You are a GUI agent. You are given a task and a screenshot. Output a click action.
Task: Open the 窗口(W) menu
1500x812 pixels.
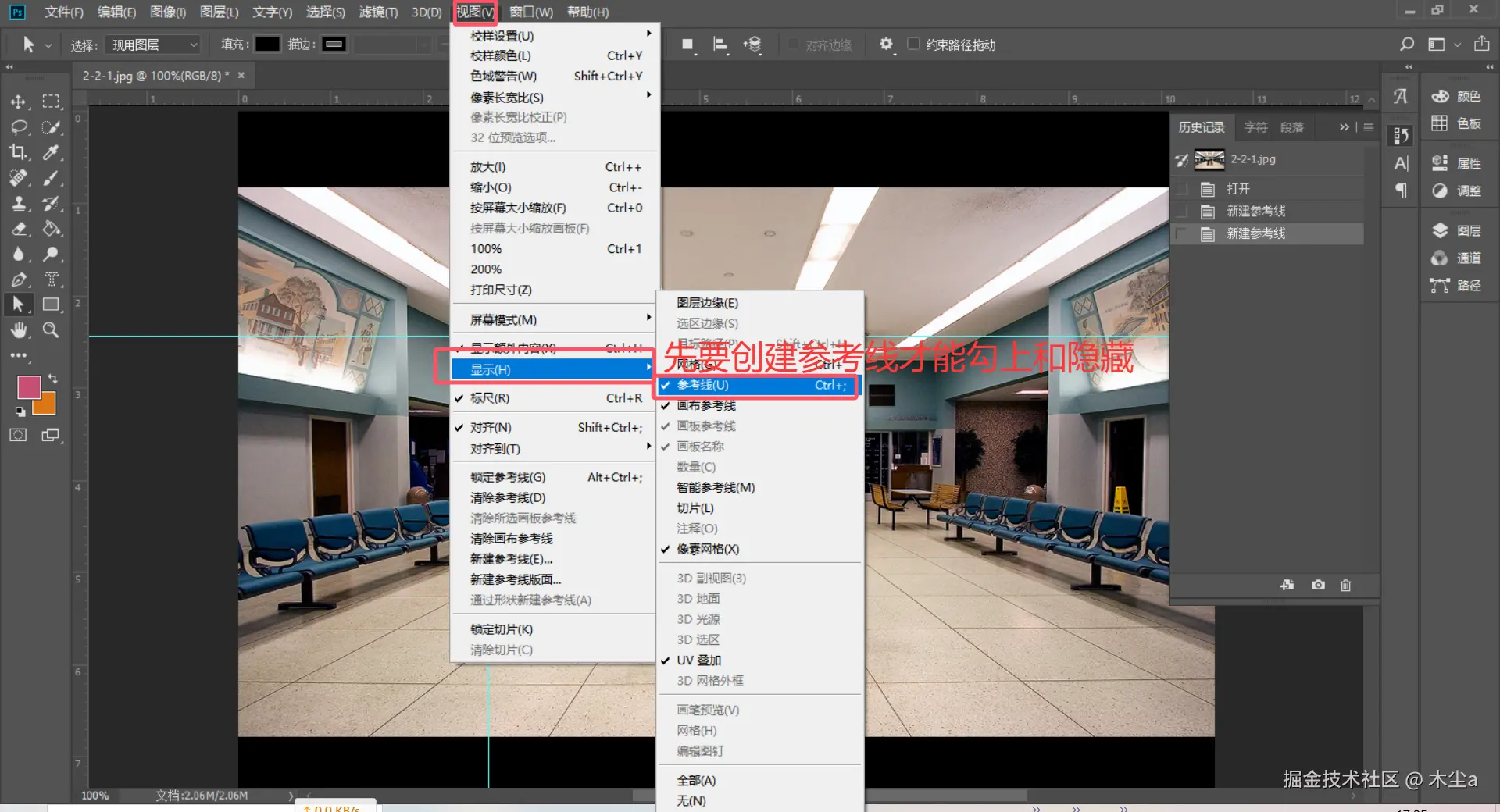coord(531,12)
